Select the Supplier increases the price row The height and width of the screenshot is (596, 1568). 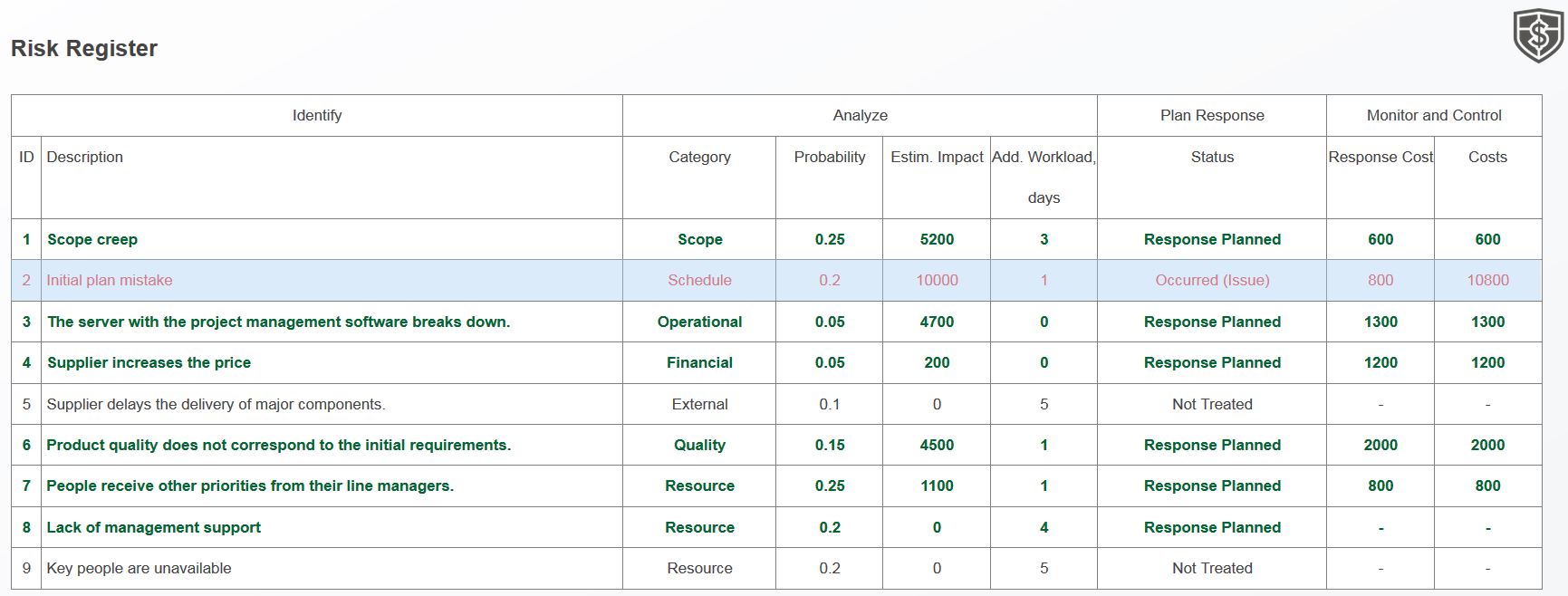[x=776, y=362]
